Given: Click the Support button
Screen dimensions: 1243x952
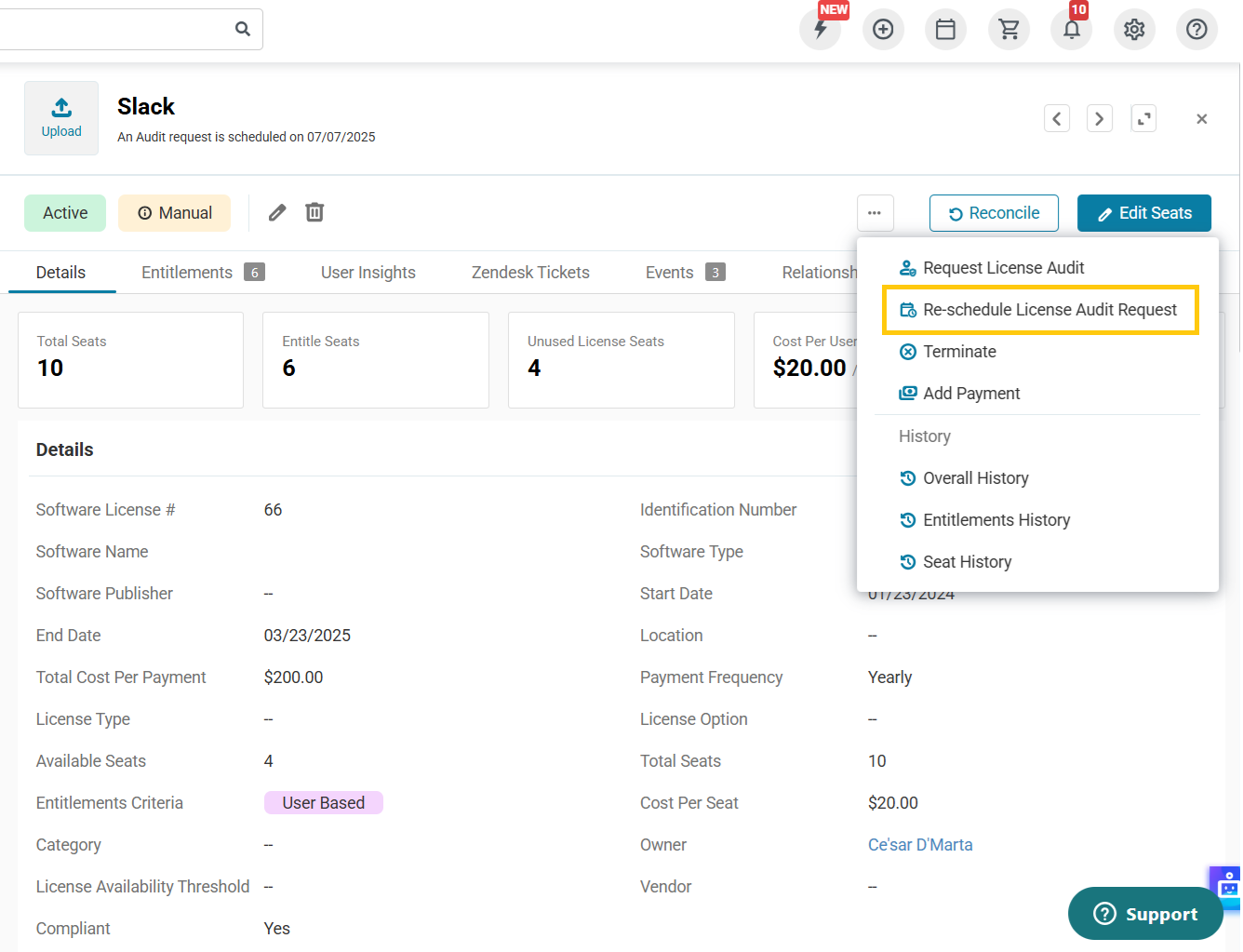Looking at the screenshot, I should (x=1145, y=914).
